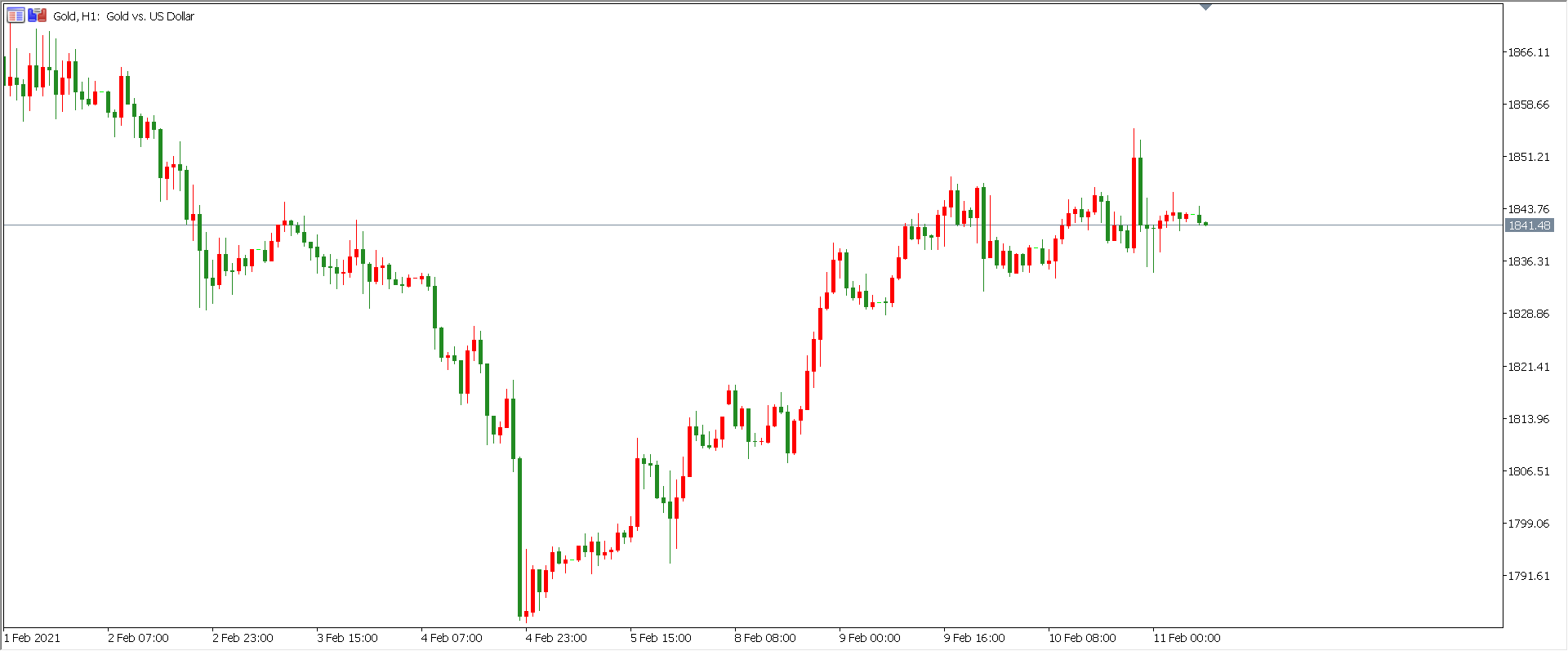Click the 1866.11 price scale label
This screenshot has width=1568, height=651.
(1528, 52)
